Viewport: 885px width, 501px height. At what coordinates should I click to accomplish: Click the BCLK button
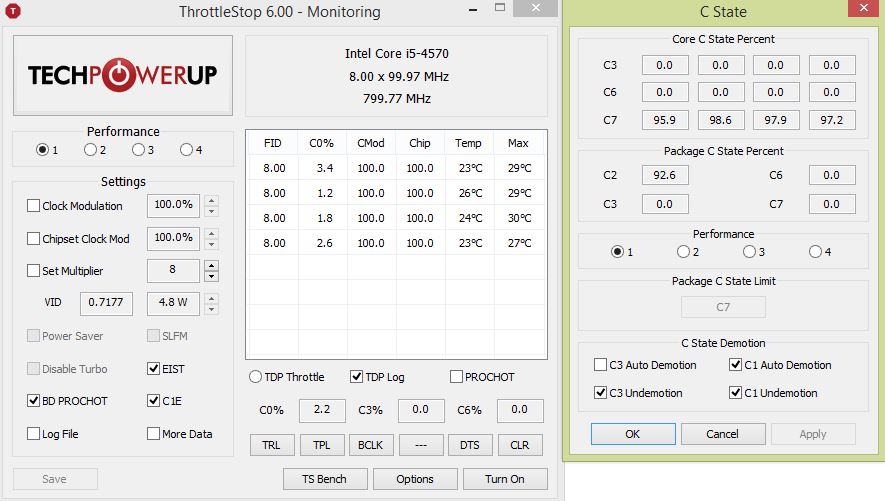371,445
